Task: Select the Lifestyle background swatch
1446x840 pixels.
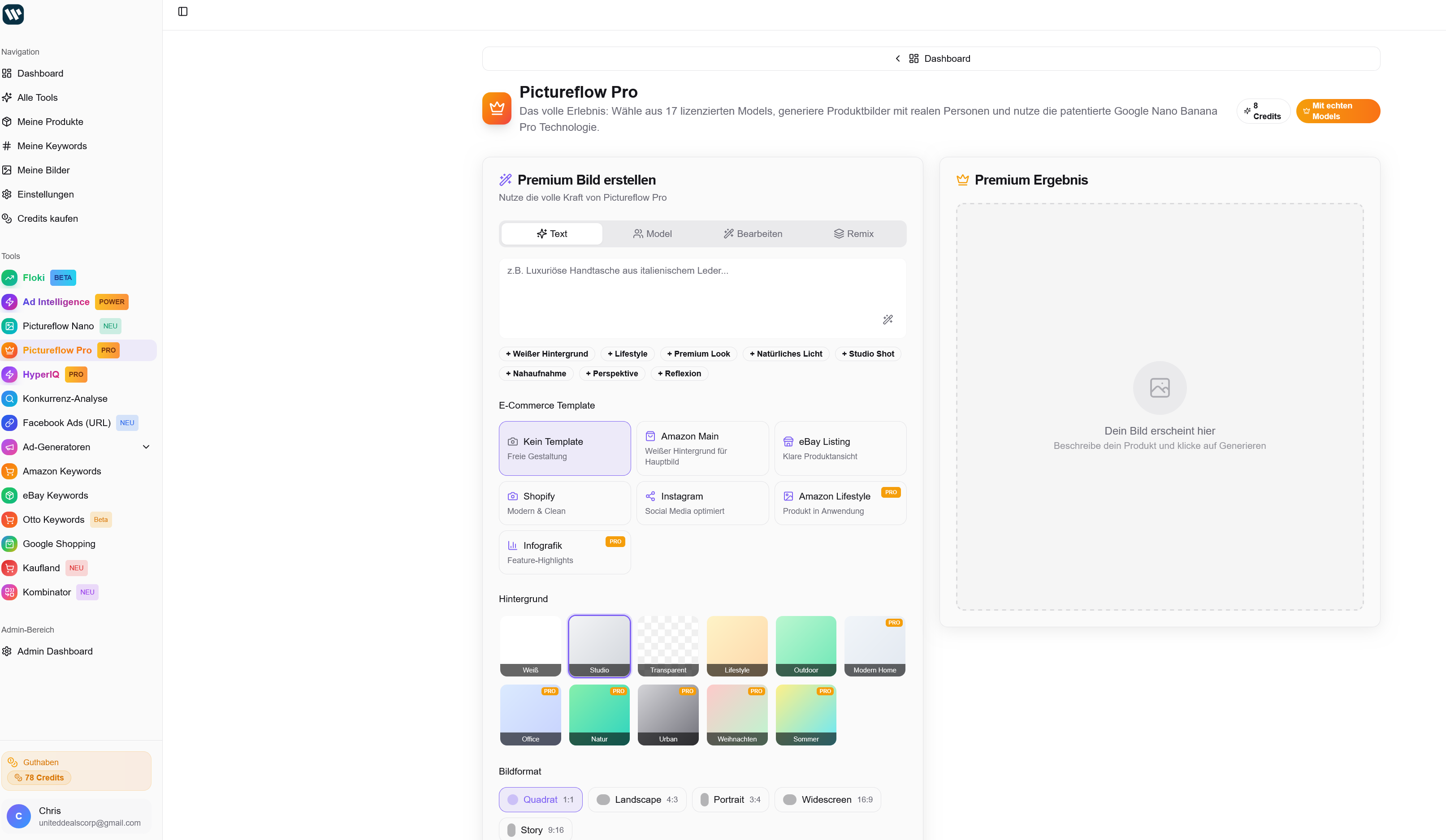Action: tap(737, 646)
